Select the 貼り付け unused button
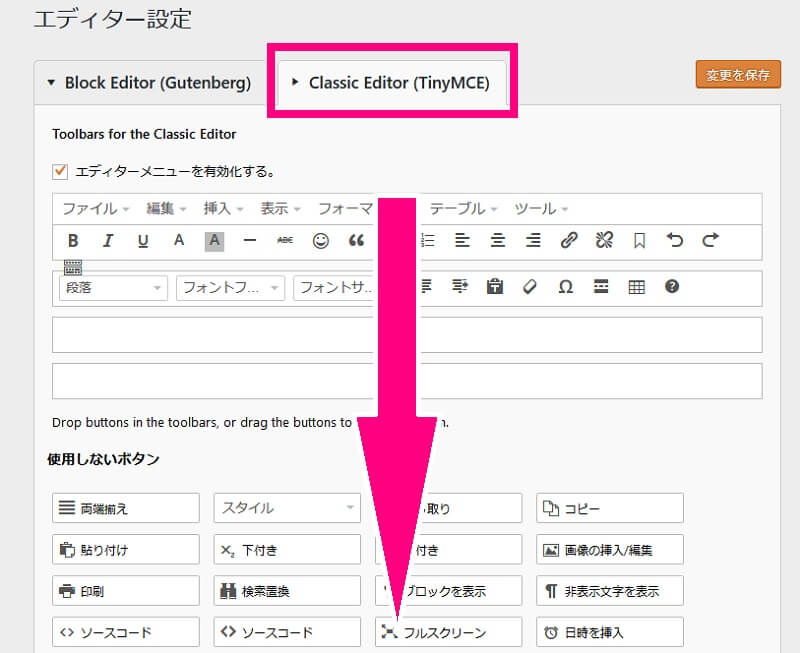 (126, 549)
